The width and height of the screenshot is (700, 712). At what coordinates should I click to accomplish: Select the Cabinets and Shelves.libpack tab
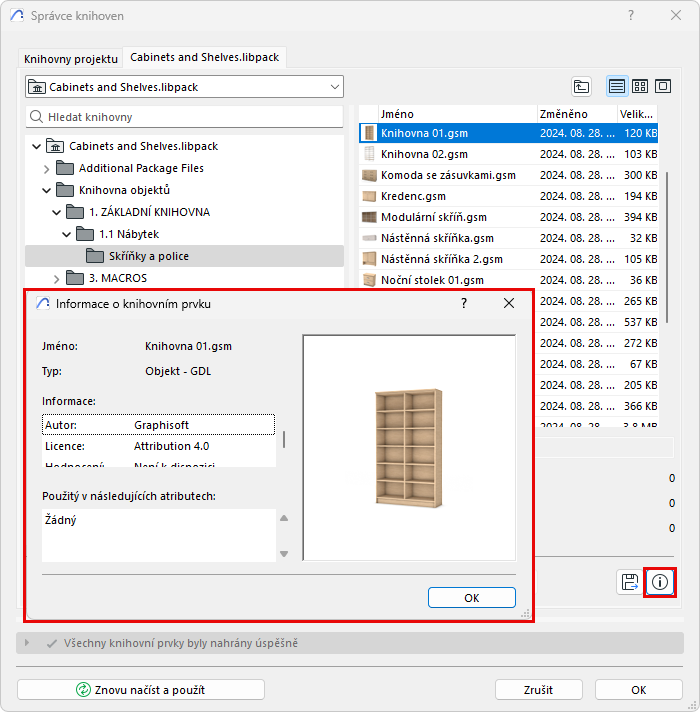click(x=204, y=57)
